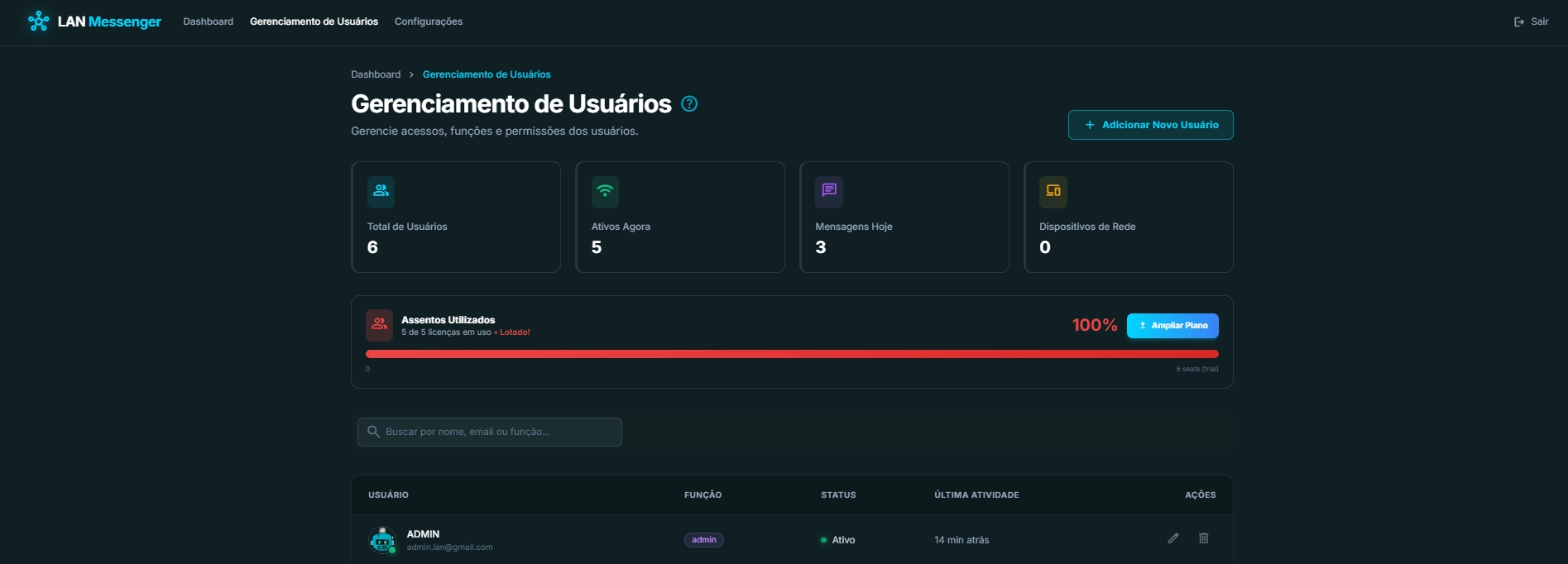The height and width of the screenshot is (564, 1568).
Task: Open the Configurações nav item
Action: coord(429,22)
